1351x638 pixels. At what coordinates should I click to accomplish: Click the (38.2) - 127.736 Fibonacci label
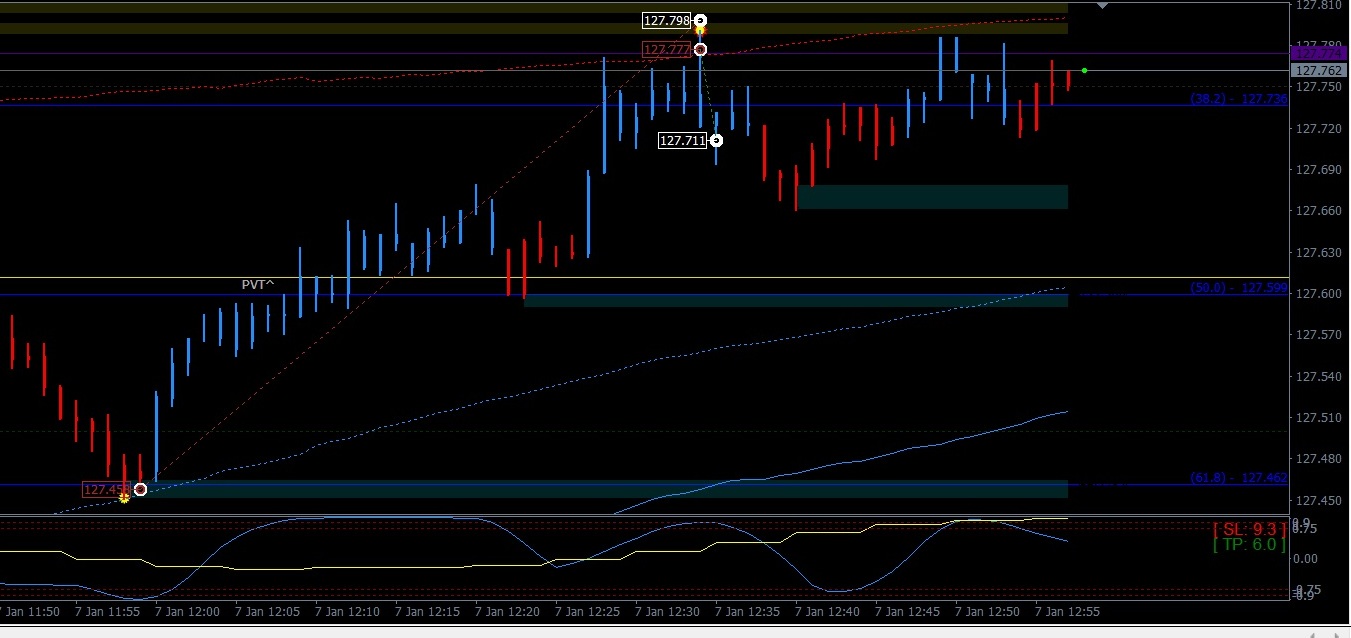coord(1238,99)
